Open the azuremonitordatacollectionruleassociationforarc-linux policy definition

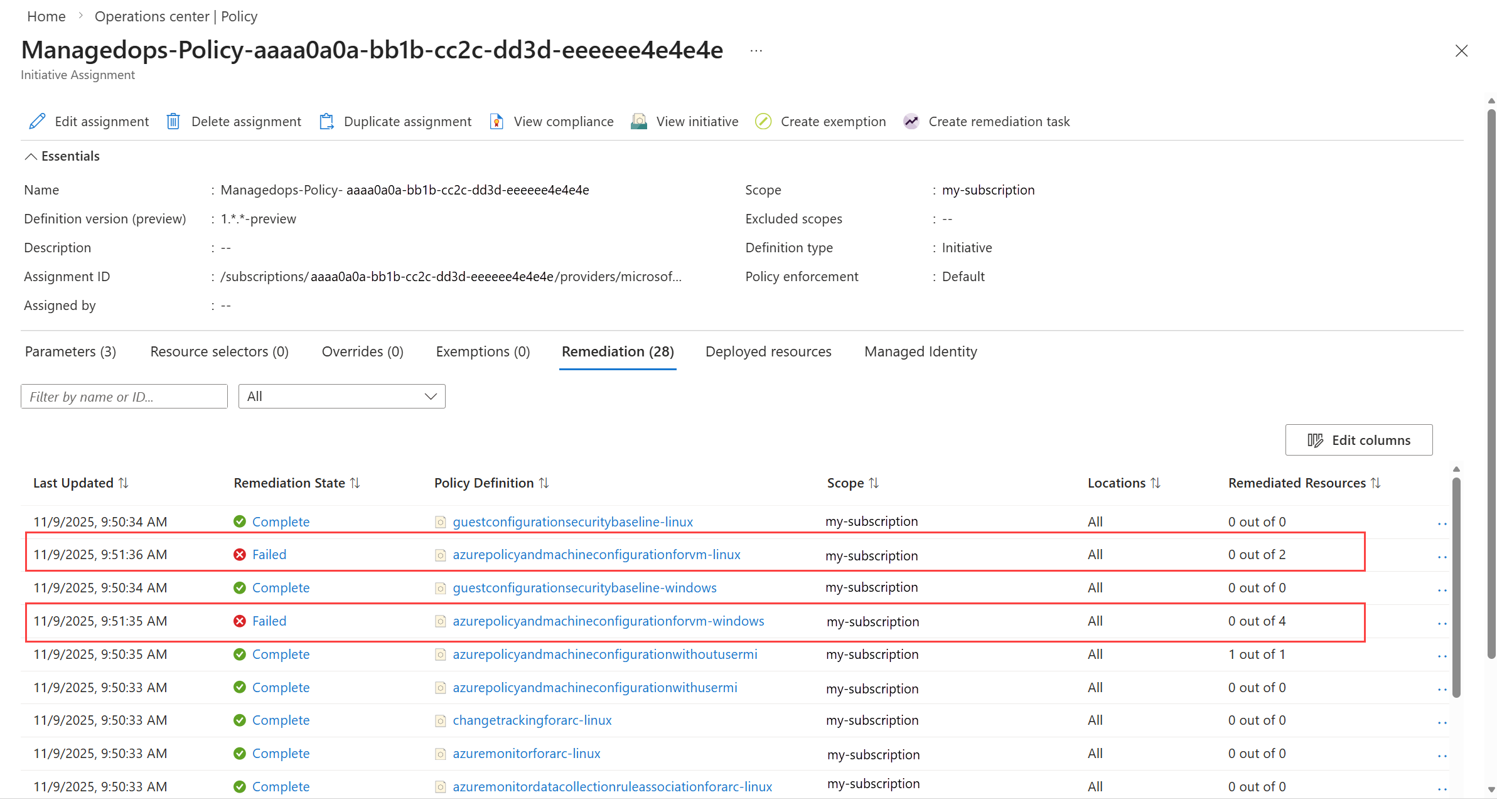click(x=613, y=787)
